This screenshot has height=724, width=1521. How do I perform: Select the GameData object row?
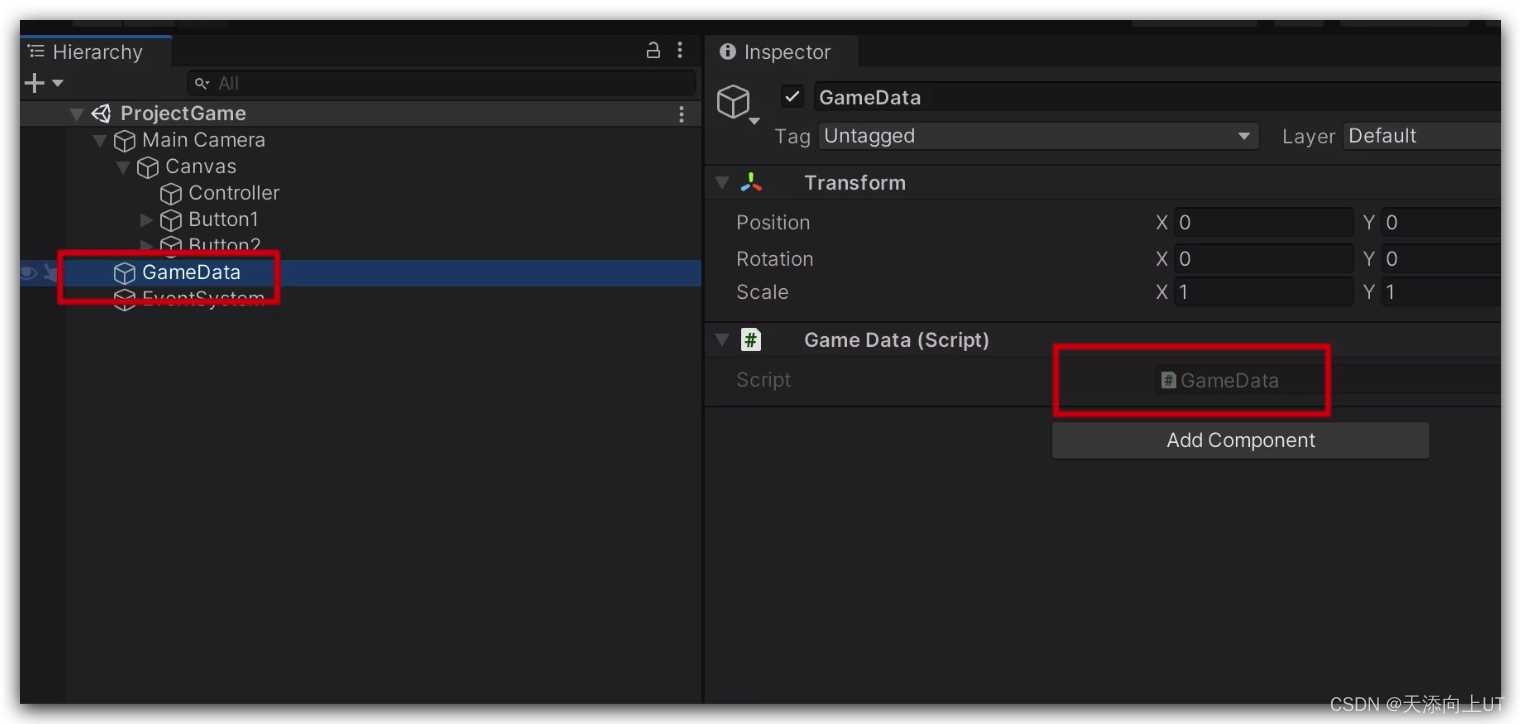[360, 273]
